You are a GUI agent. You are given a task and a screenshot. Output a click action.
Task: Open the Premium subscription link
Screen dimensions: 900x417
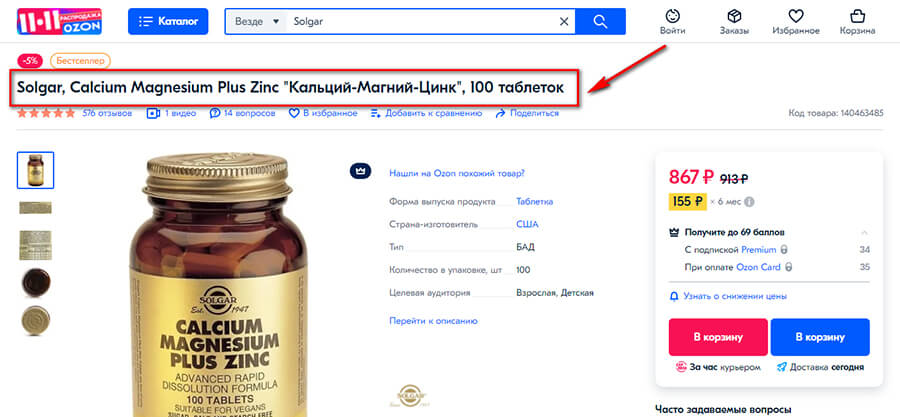pos(759,250)
